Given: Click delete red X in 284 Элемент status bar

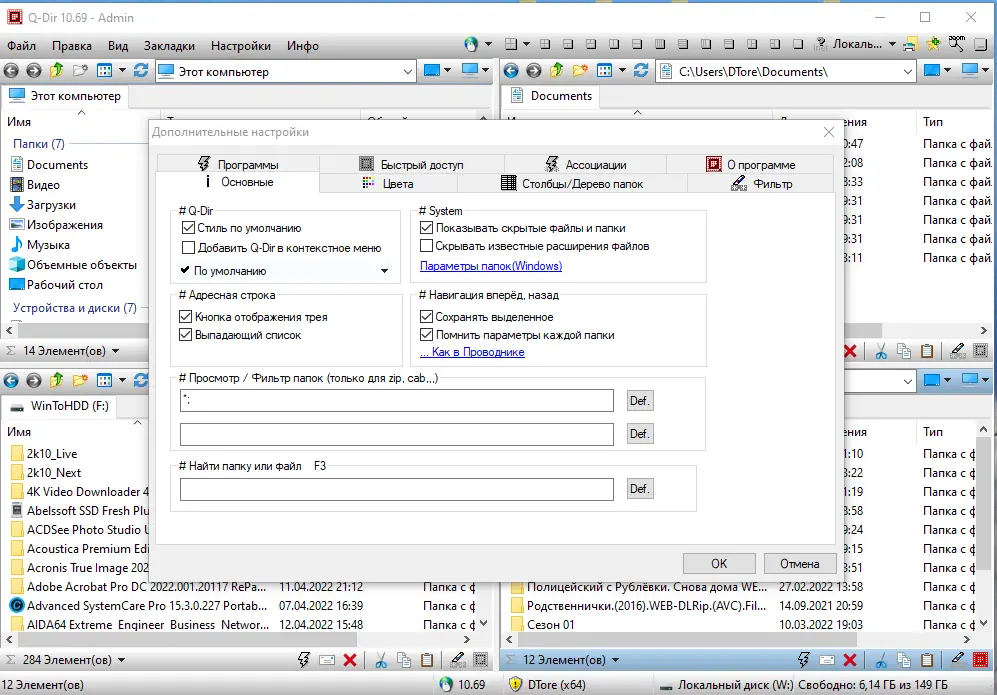Looking at the screenshot, I should (350, 660).
